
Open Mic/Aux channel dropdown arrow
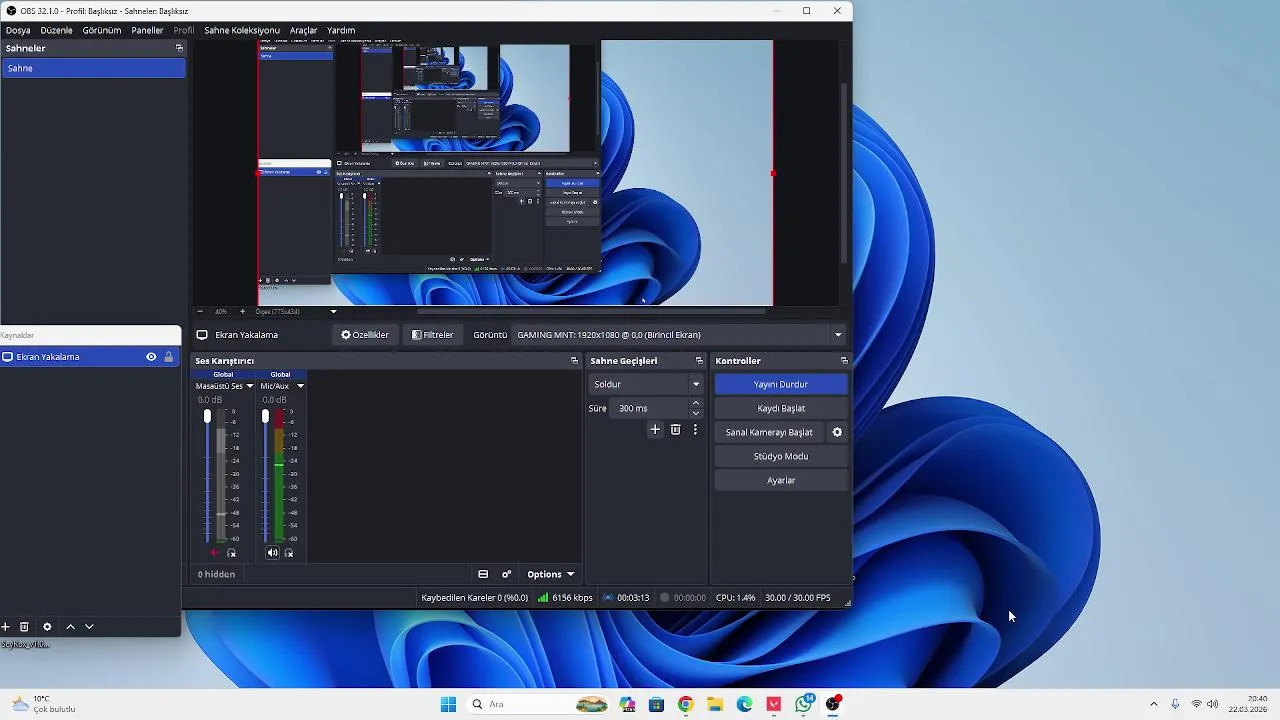300,386
